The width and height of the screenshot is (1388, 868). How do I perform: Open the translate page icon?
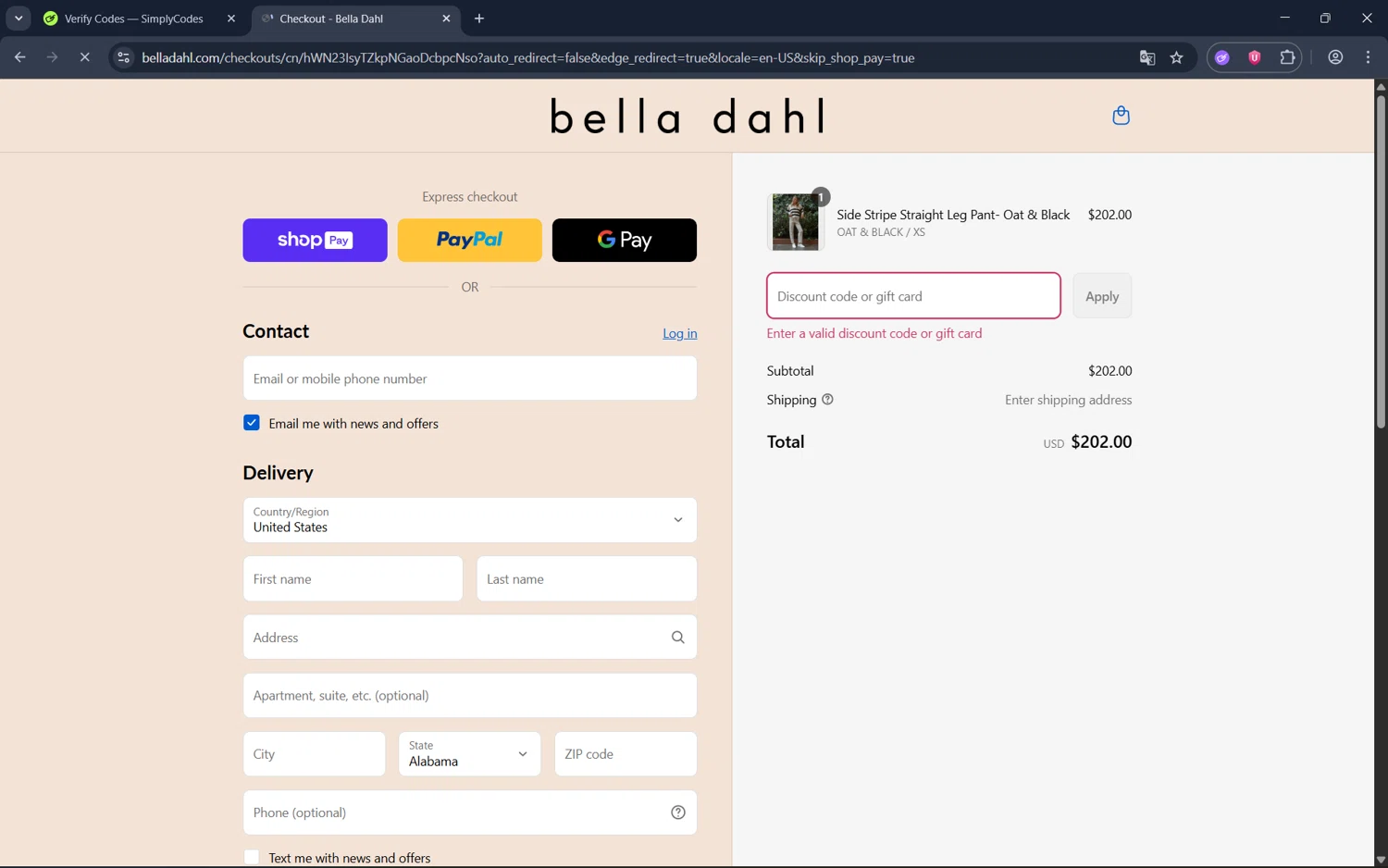coord(1147,57)
